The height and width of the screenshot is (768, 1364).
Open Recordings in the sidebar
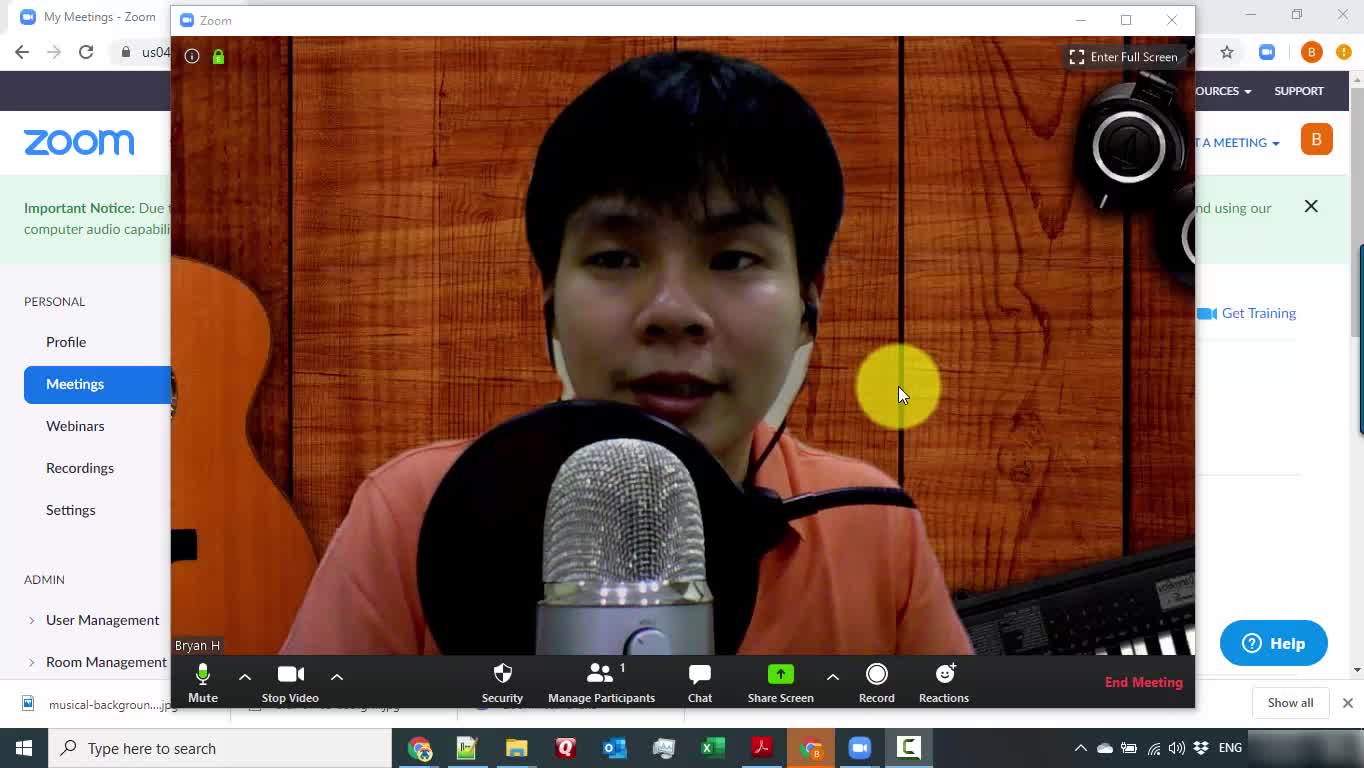[80, 468]
